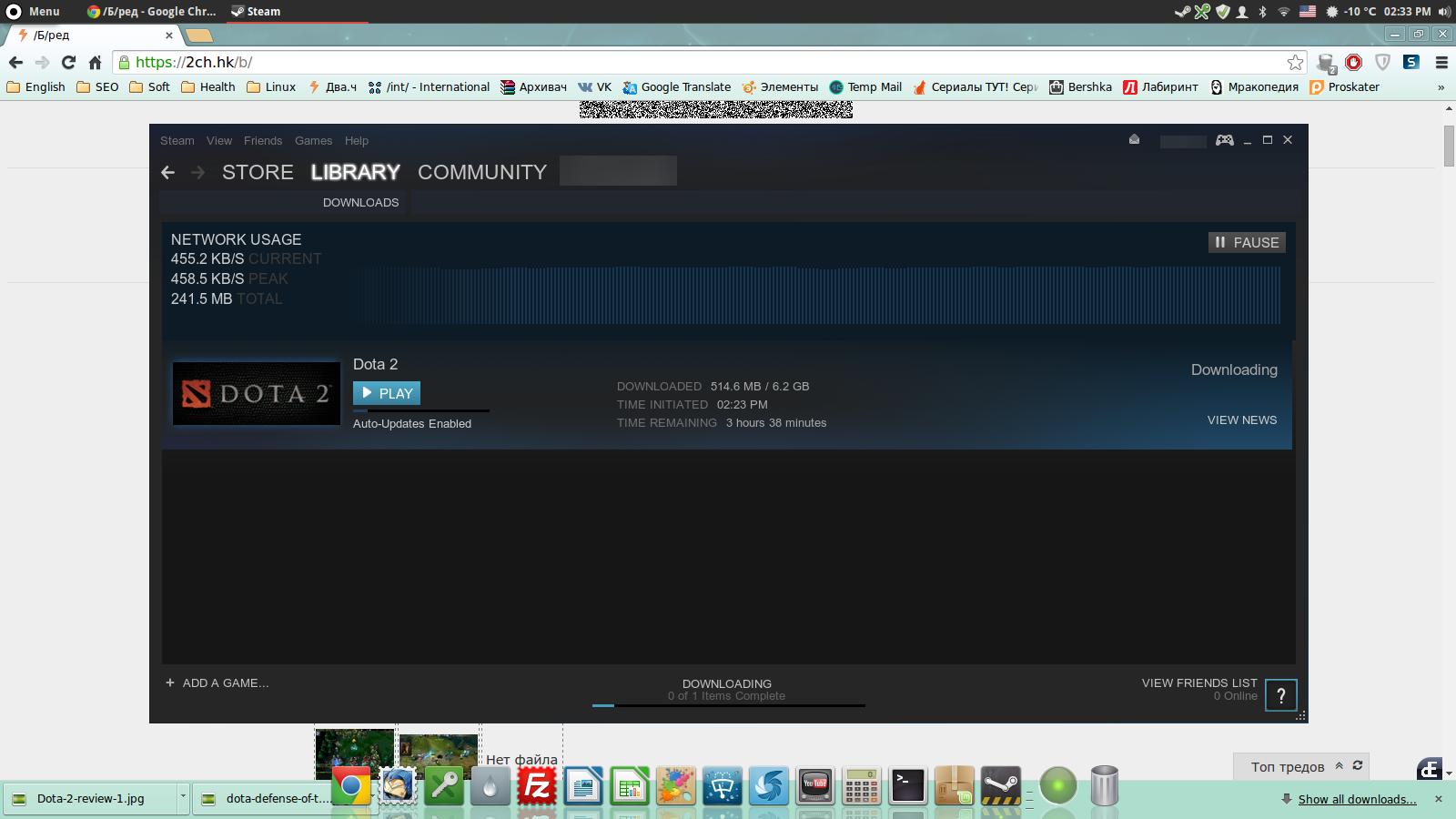This screenshot has width=1456, height=819.
Task: Open the Health bookmarks folder
Action: [x=208, y=87]
